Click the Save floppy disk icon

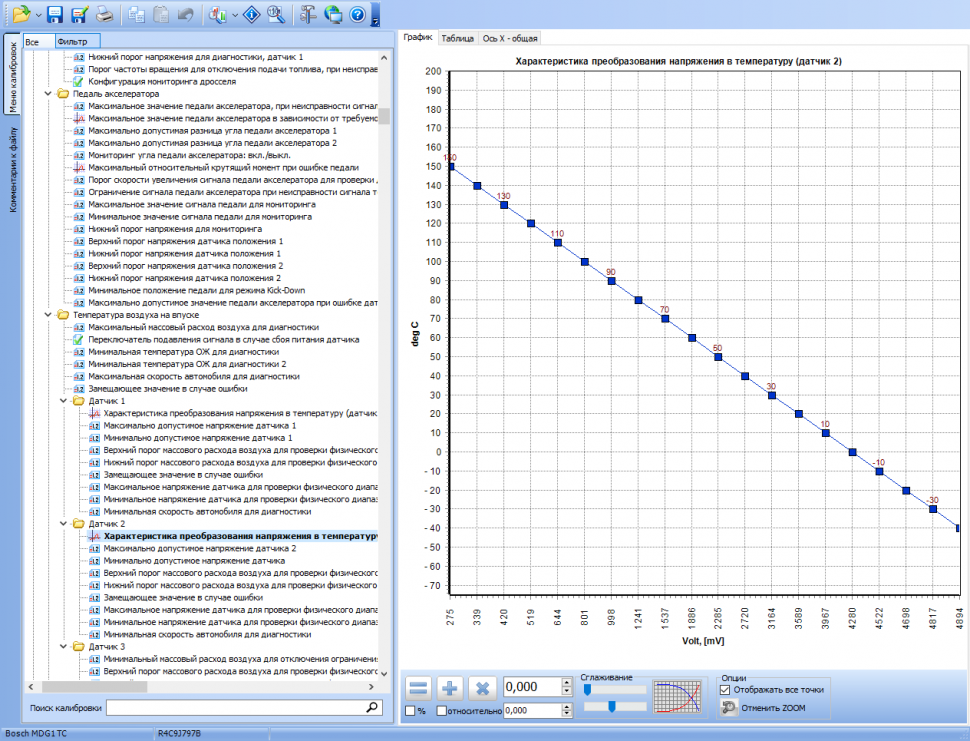point(55,14)
